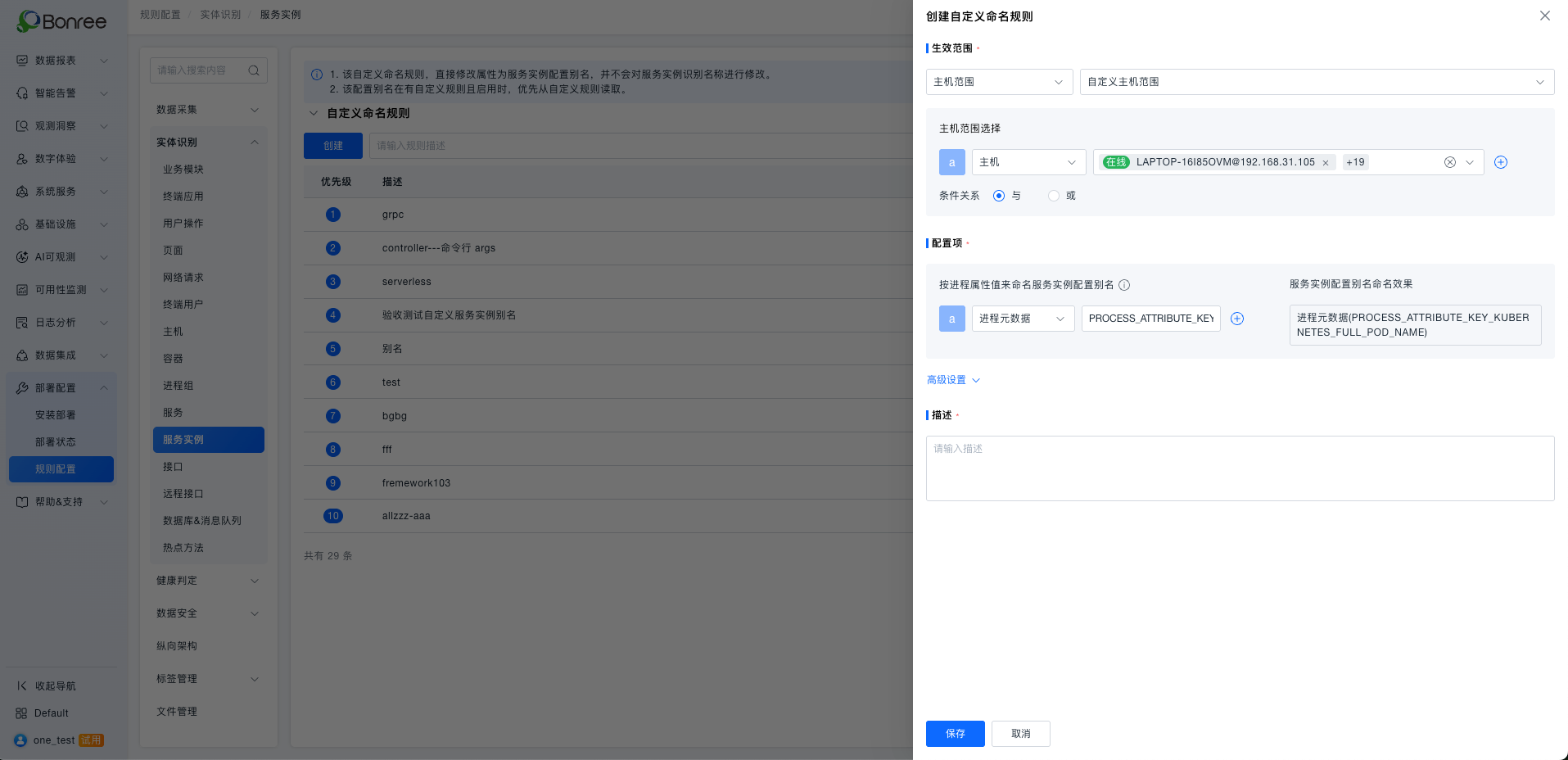The height and width of the screenshot is (760, 1568).
Task: Click the search magnifier icon in the rule menu
Action: (x=254, y=70)
